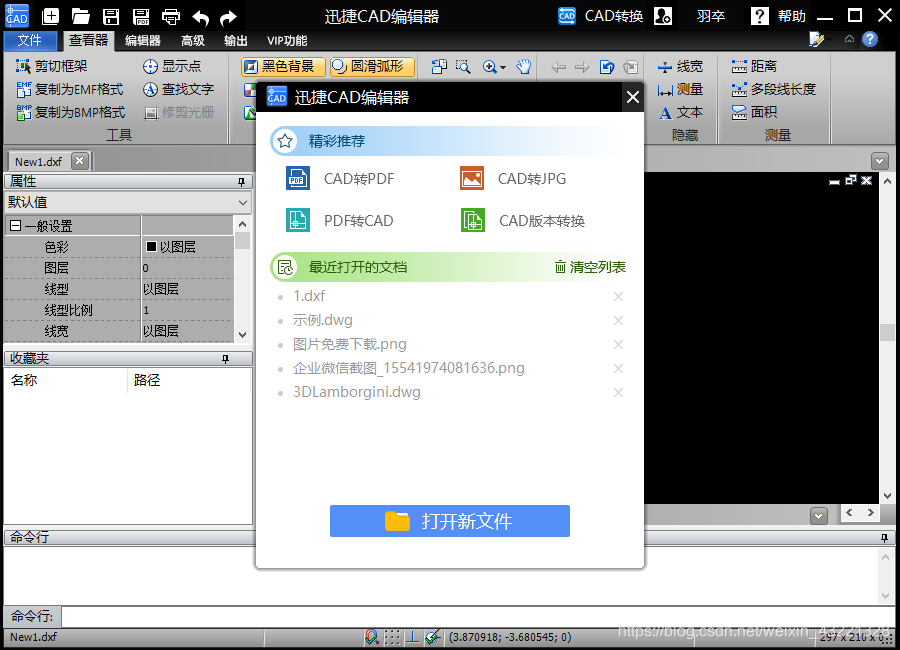The height and width of the screenshot is (650, 900).
Task: Select the pan hand tool
Action: tap(523, 67)
